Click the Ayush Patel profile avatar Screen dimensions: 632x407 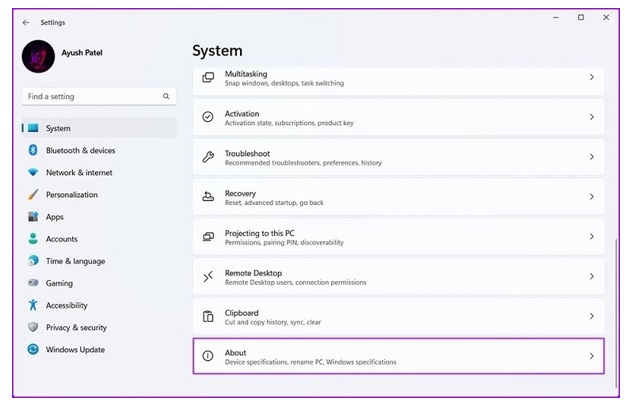38,57
